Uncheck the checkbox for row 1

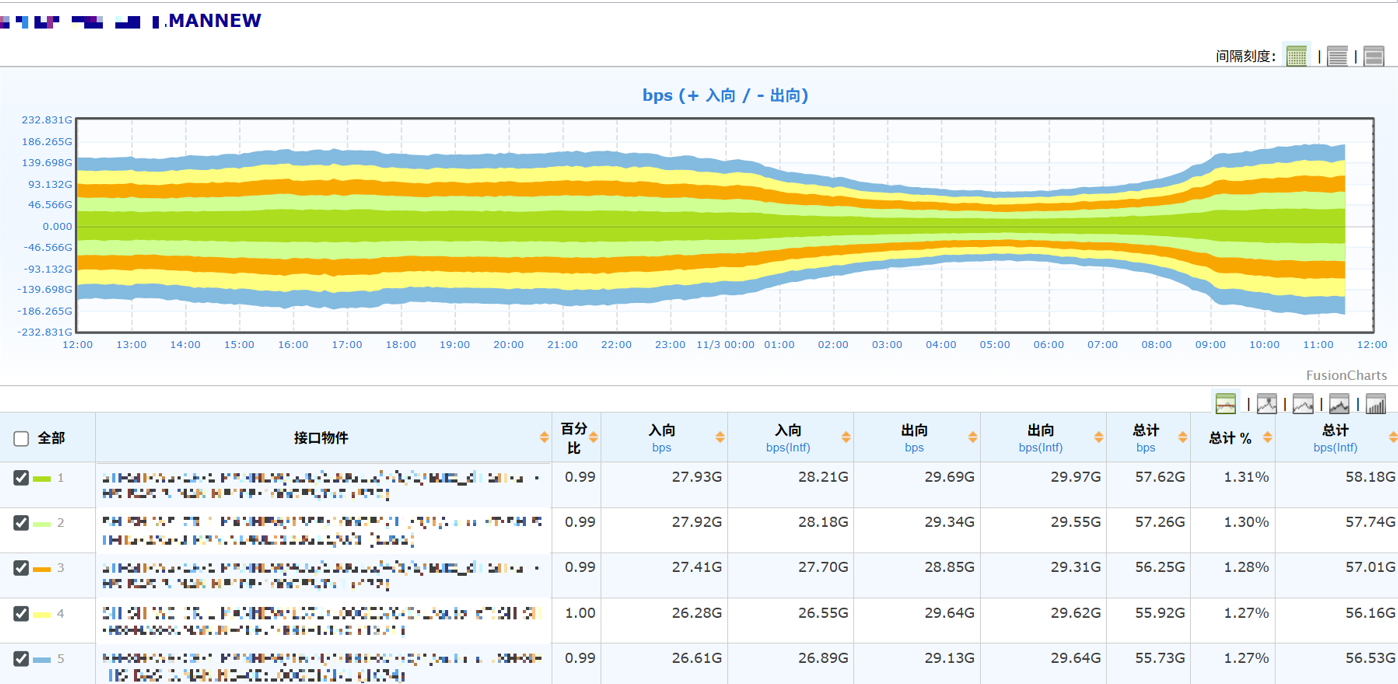[x=21, y=478]
